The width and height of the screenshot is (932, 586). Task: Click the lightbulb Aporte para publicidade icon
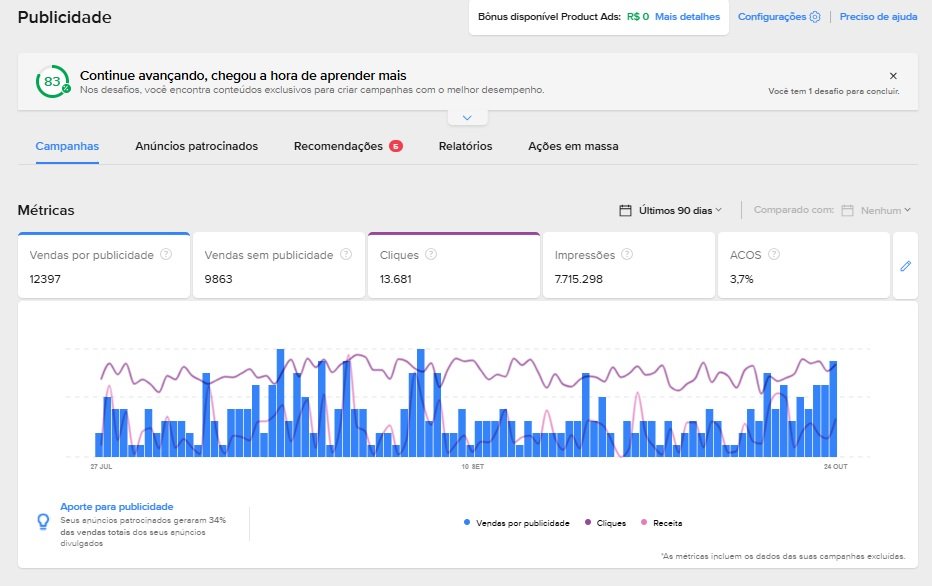coord(43,521)
